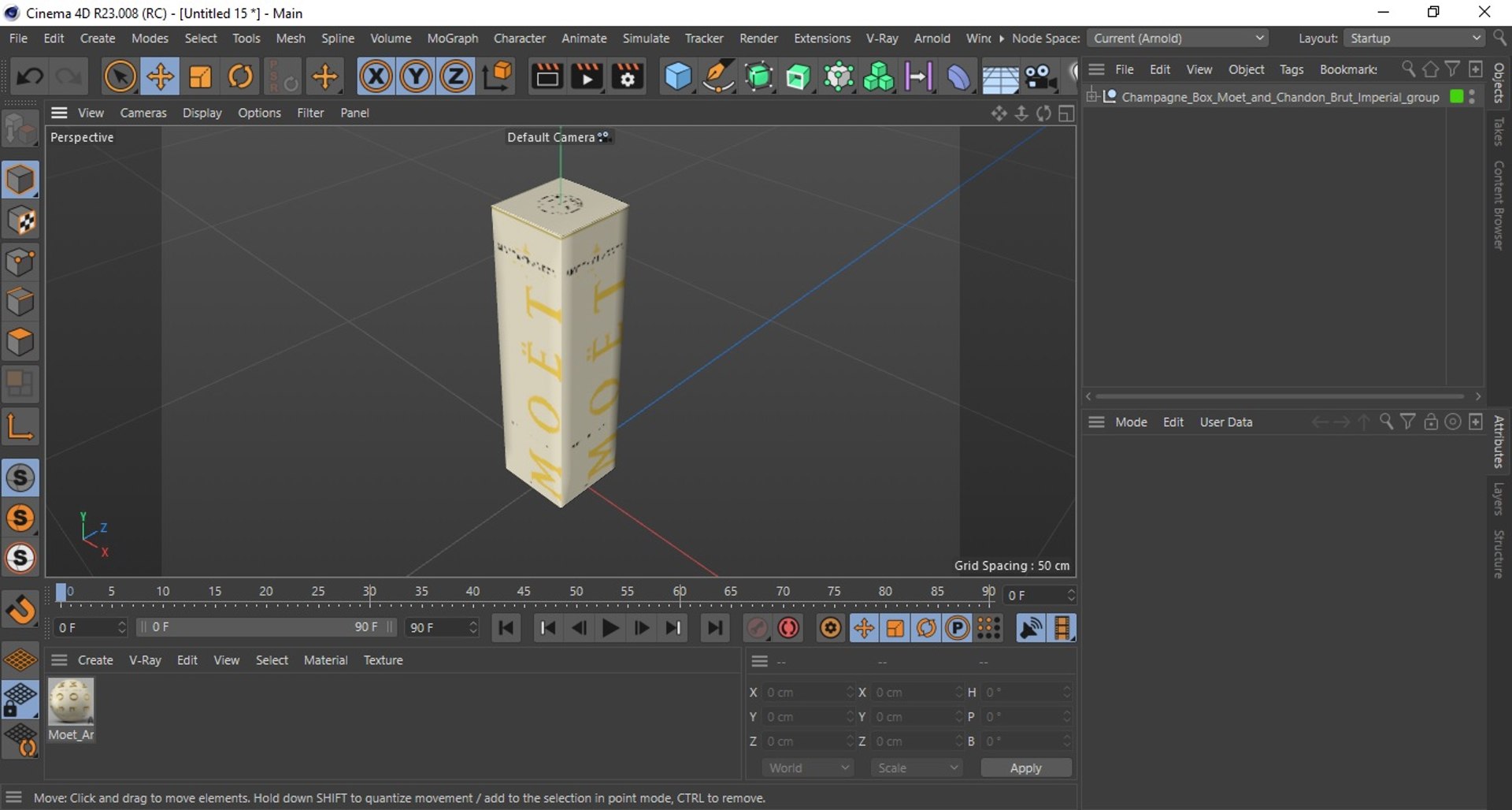Open the MoGraph menu
Image resolution: width=1512 pixels, height=810 pixels.
click(x=452, y=38)
